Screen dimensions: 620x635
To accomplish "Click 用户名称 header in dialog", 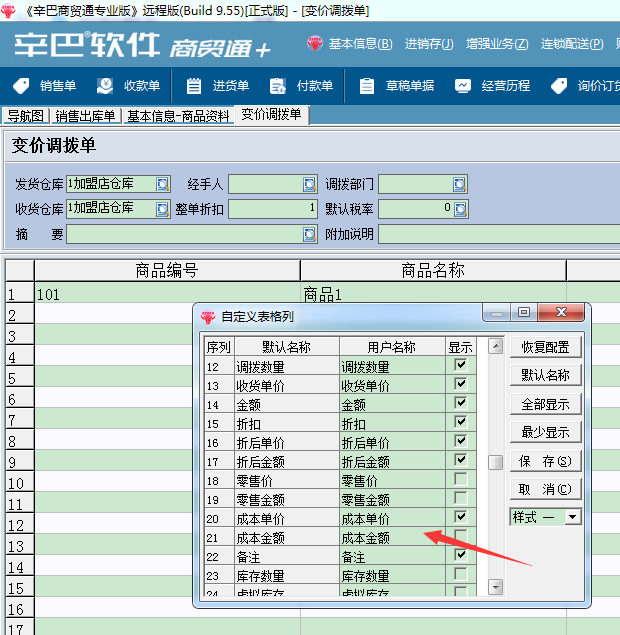I will pos(392,347).
